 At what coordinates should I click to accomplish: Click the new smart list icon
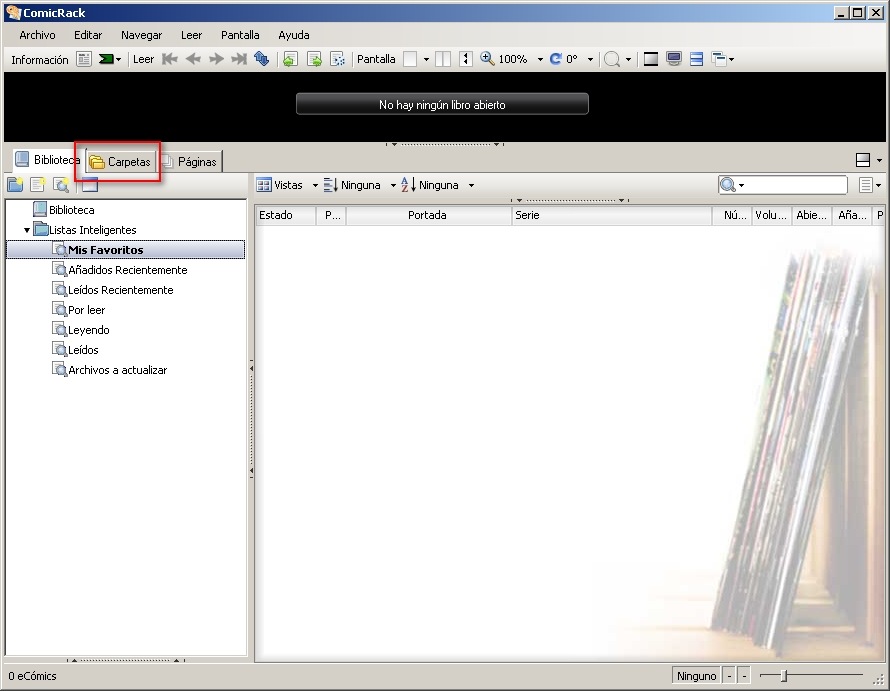61,185
